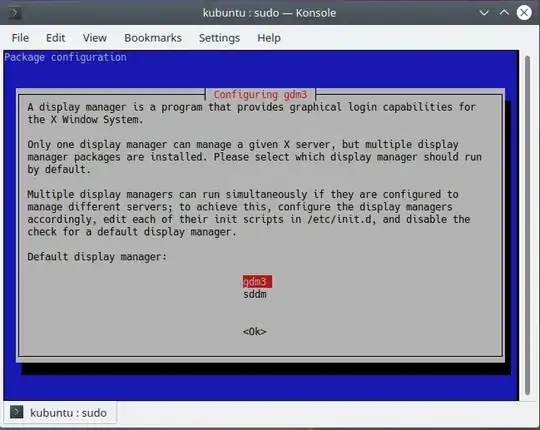Click the terminal icon on kubuntu : sudo tab

point(16,412)
